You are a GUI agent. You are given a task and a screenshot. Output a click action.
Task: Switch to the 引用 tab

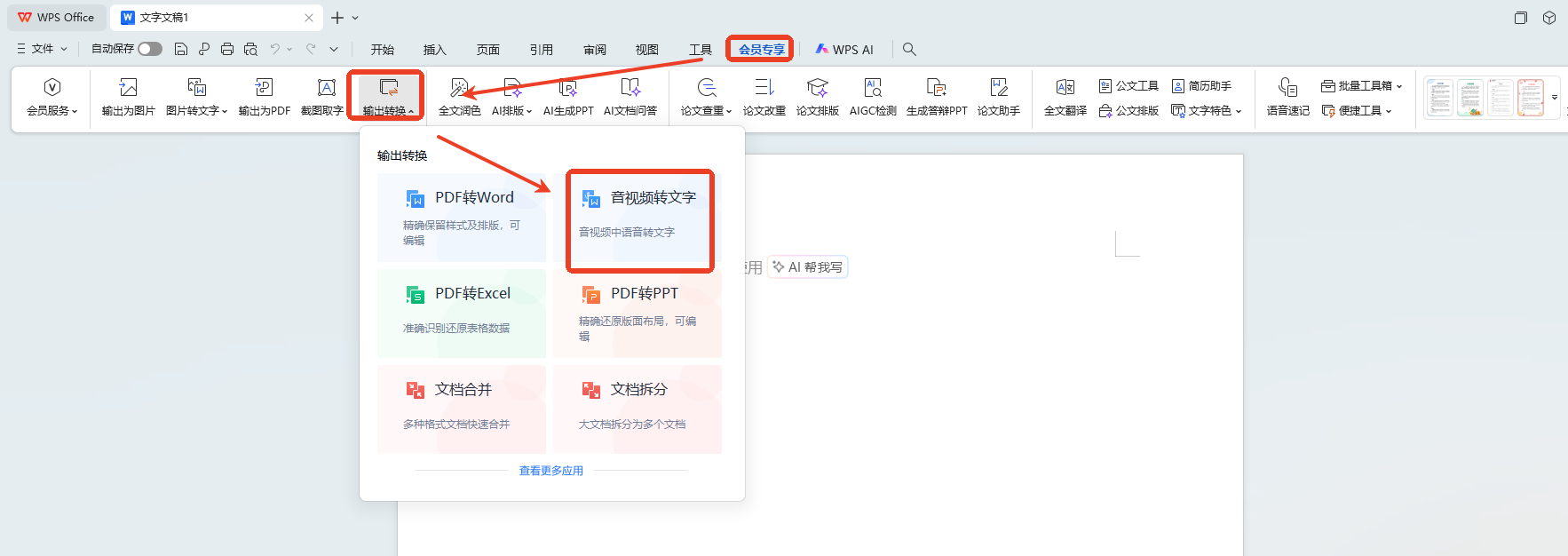542,50
